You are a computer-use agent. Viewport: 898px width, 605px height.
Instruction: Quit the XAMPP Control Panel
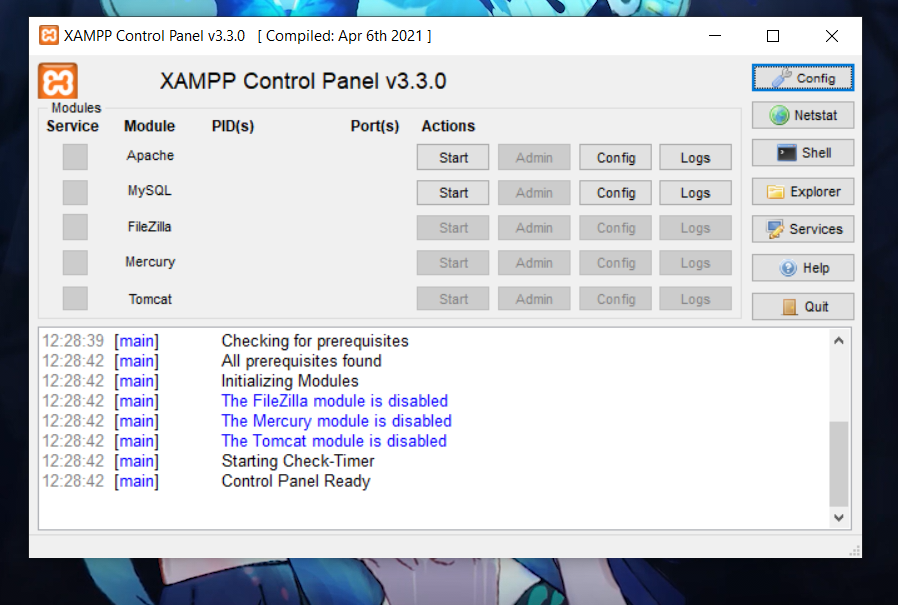[802, 307]
